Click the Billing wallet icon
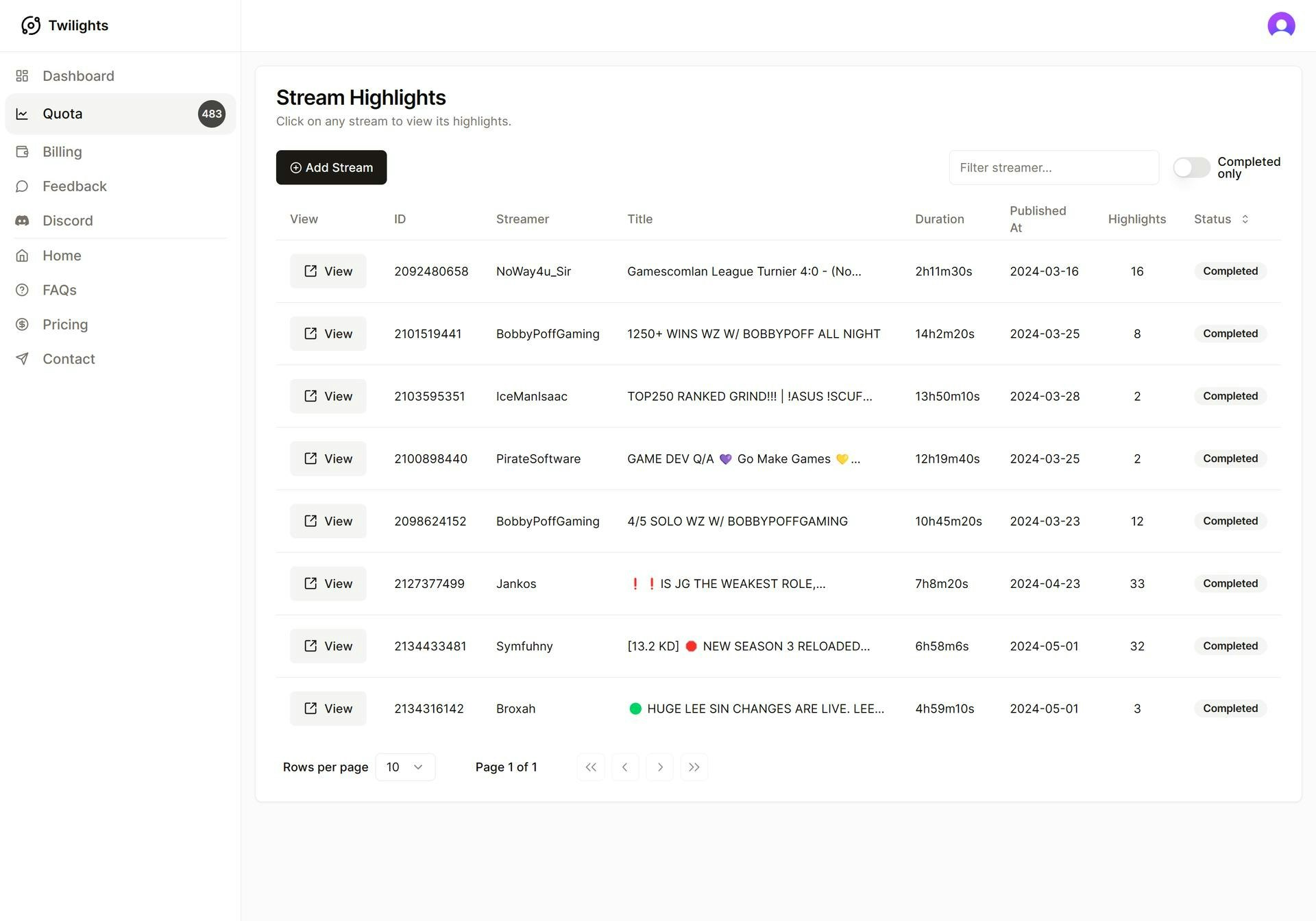The width and height of the screenshot is (1316, 921). coord(22,151)
